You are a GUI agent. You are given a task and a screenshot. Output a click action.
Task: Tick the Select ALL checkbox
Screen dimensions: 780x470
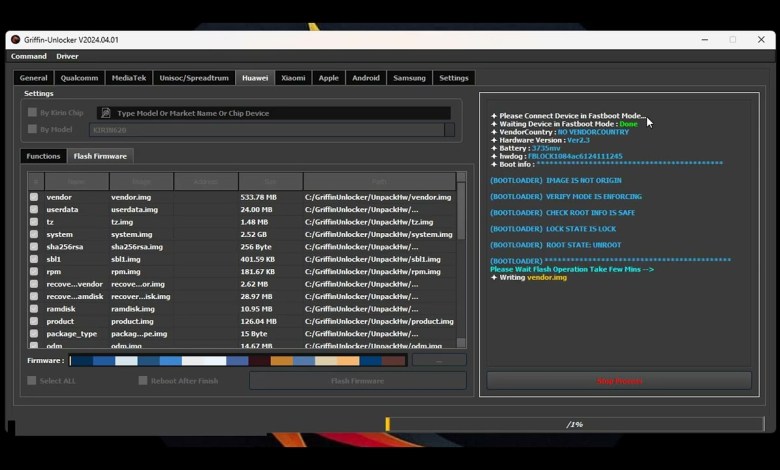(x=32, y=381)
